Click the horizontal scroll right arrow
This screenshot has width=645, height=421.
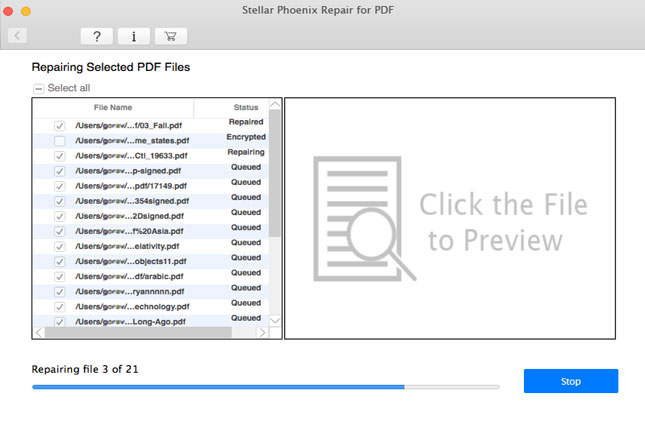point(262,332)
